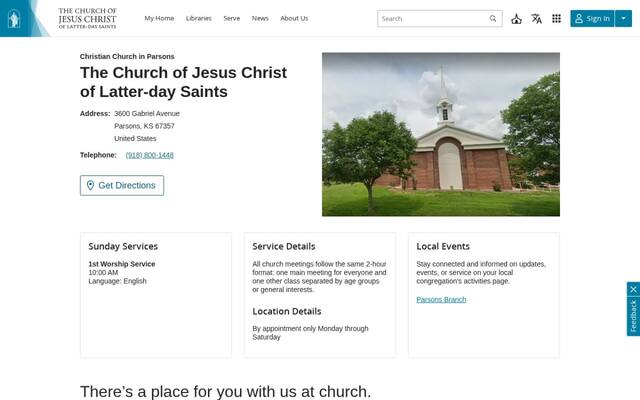Click the Service Details heading
The width and height of the screenshot is (640, 400).
pos(284,247)
